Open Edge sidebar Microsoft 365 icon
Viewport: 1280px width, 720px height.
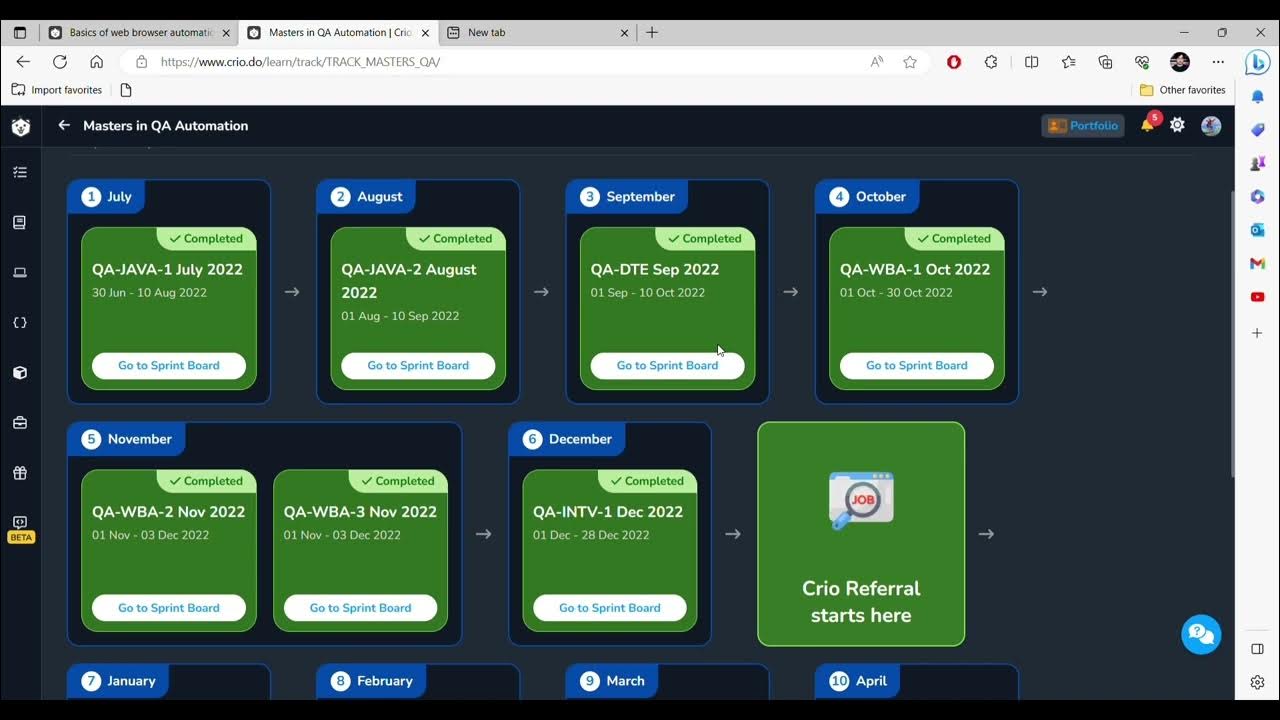click(1258, 196)
